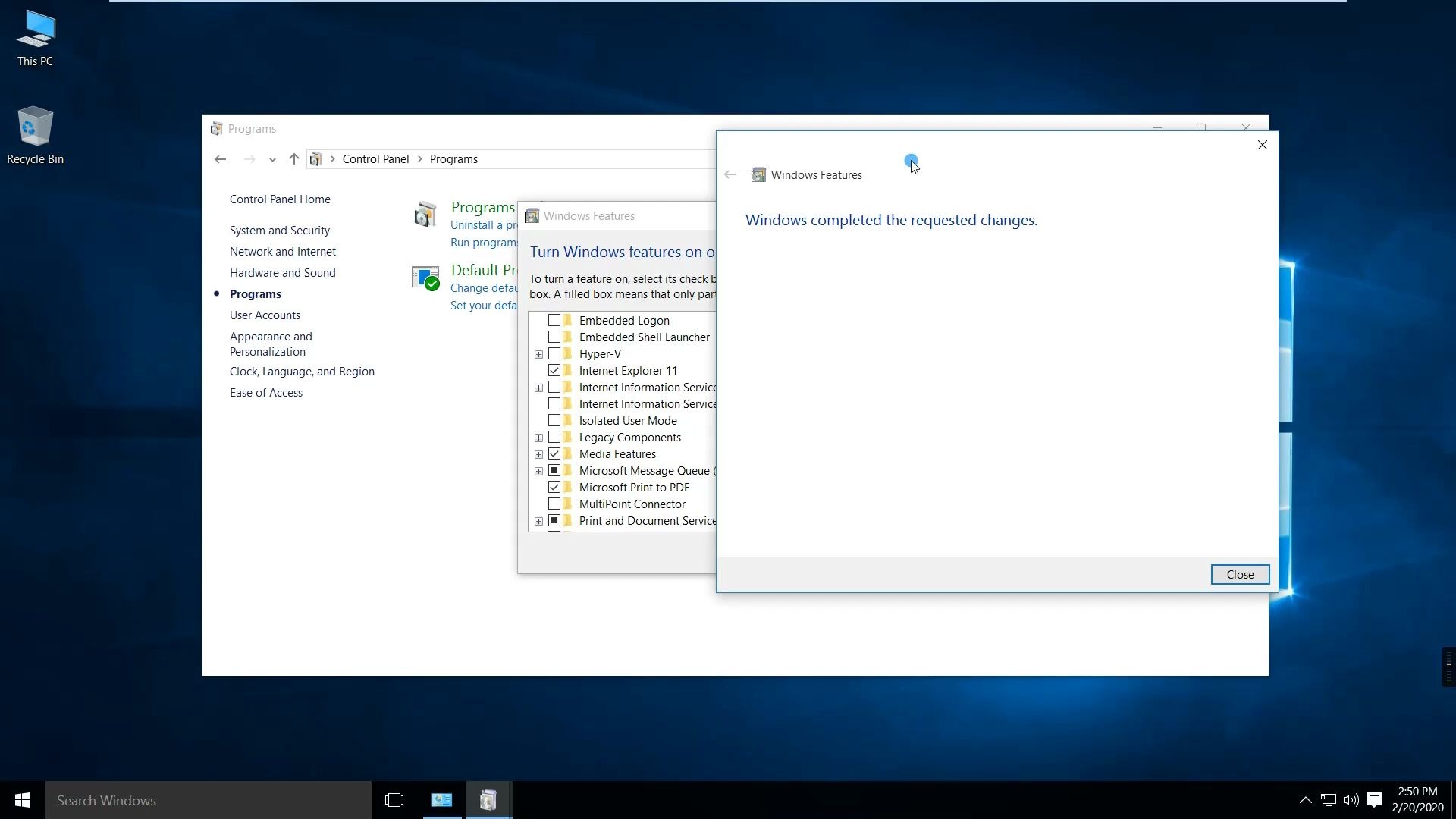1456x819 pixels.
Task: Click the Media Features tree item
Action: (617, 453)
